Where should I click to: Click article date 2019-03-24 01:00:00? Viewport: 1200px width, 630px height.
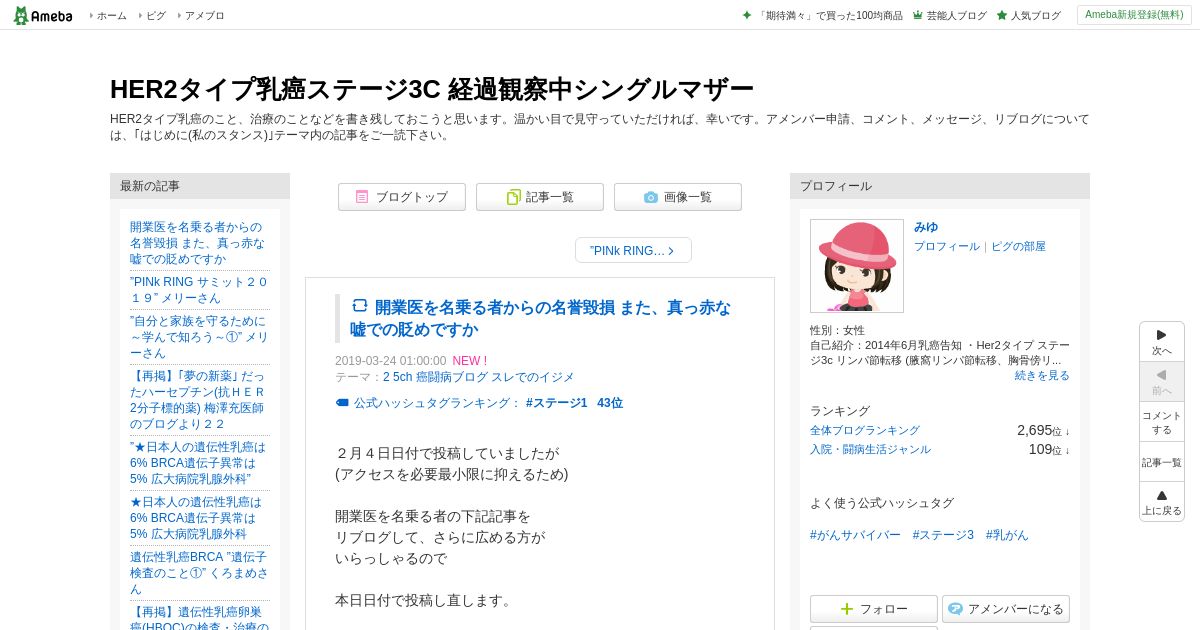point(390,361)
